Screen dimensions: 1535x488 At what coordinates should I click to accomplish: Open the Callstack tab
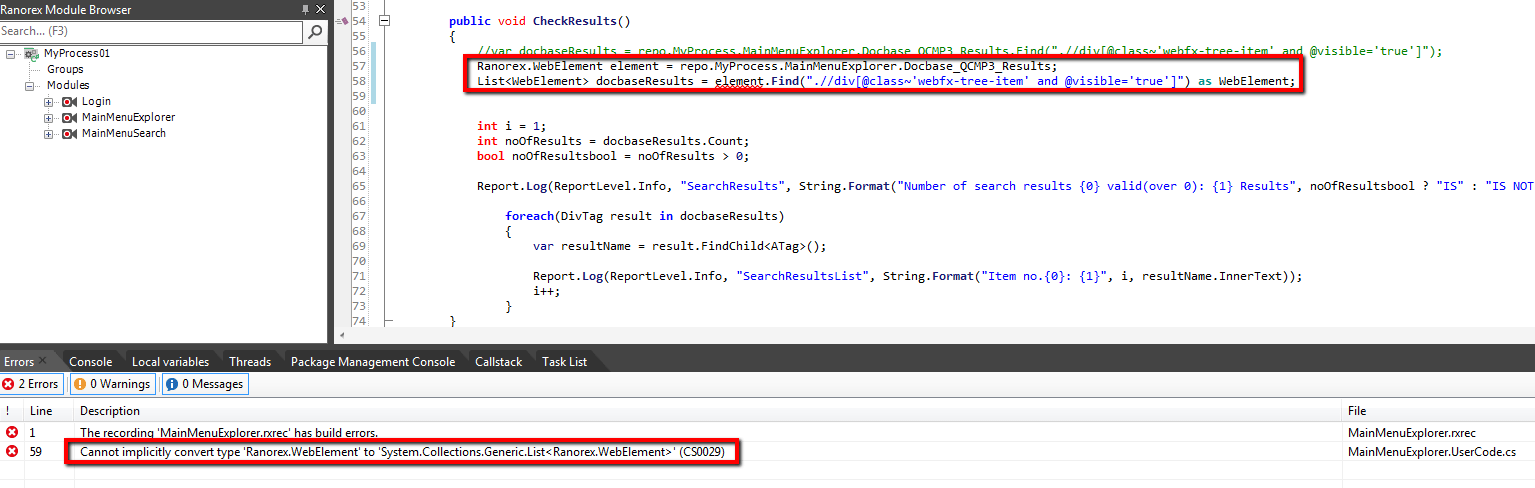[498, 362]
